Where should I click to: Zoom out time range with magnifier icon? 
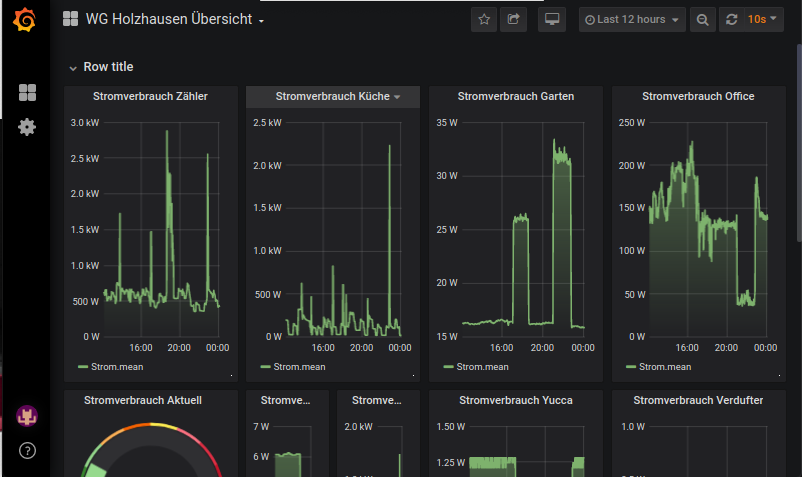click(703, 19)
